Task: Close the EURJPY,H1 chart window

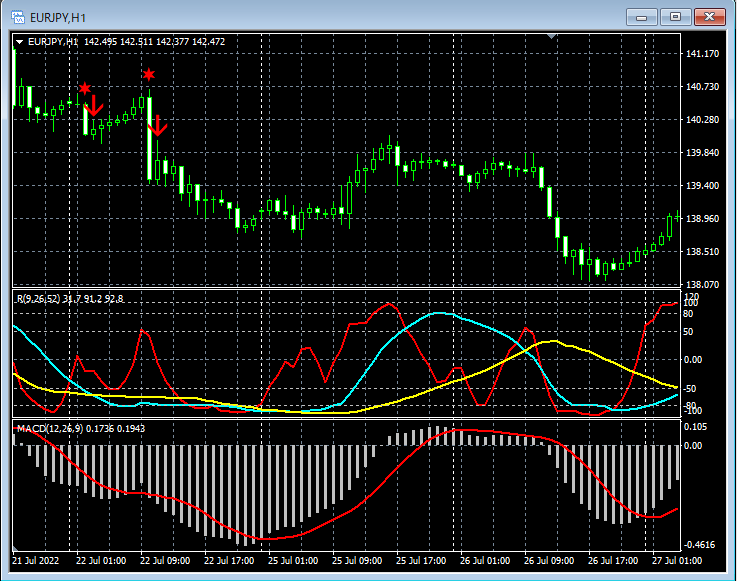Action: [x=711, y=17]
